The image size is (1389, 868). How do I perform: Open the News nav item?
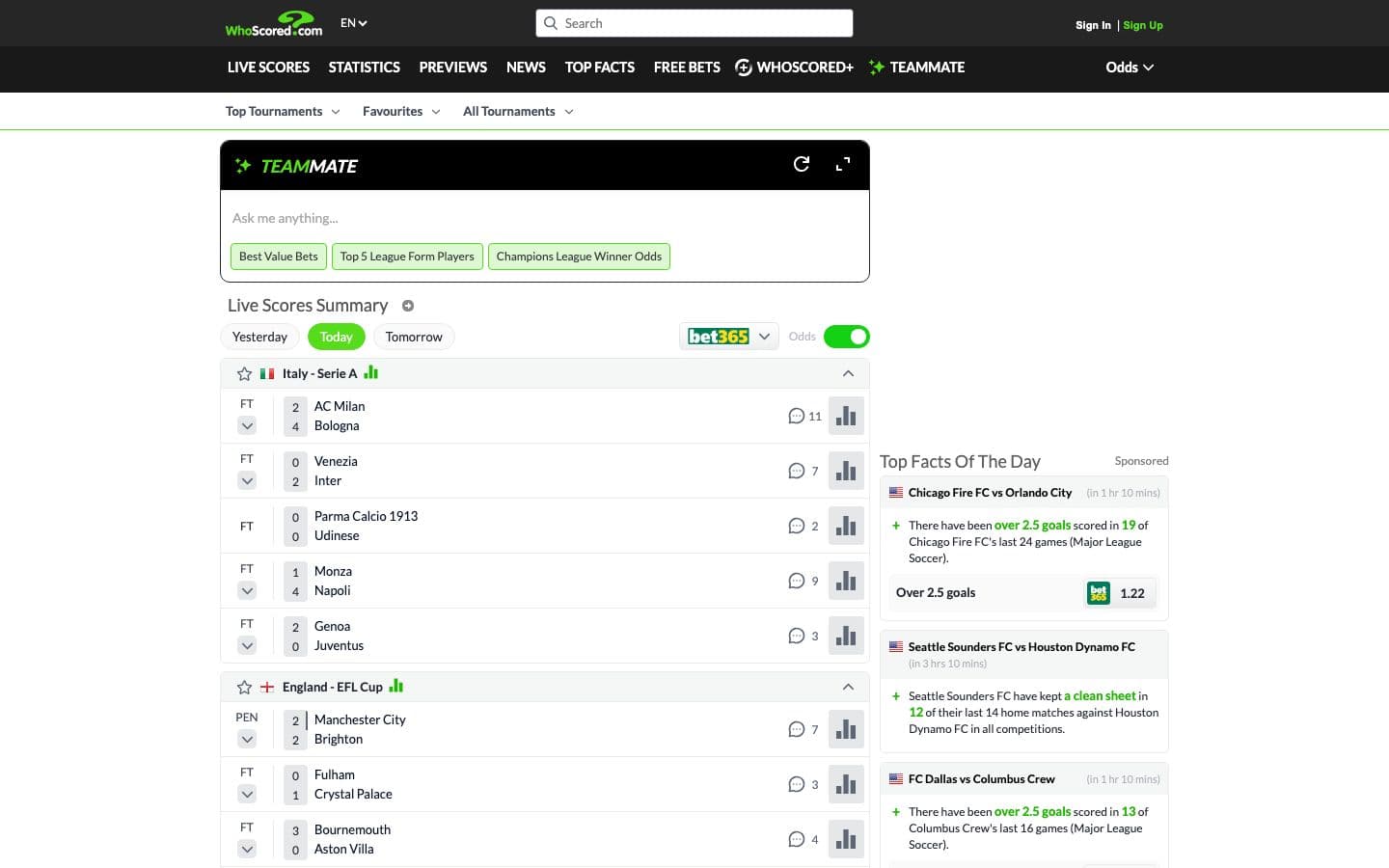(x=526, y=68)
